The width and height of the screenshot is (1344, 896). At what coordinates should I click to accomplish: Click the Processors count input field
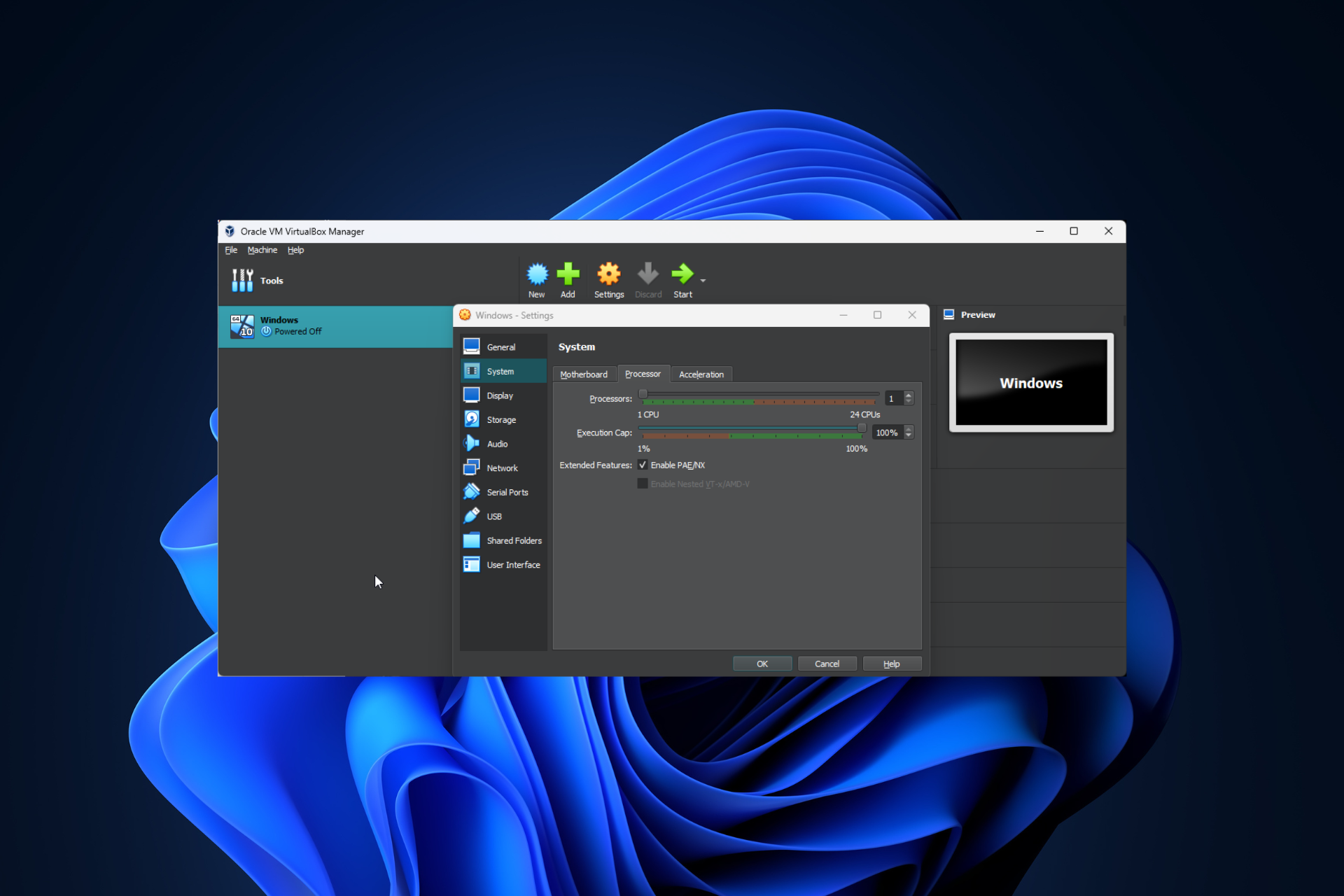click(894, 398)
